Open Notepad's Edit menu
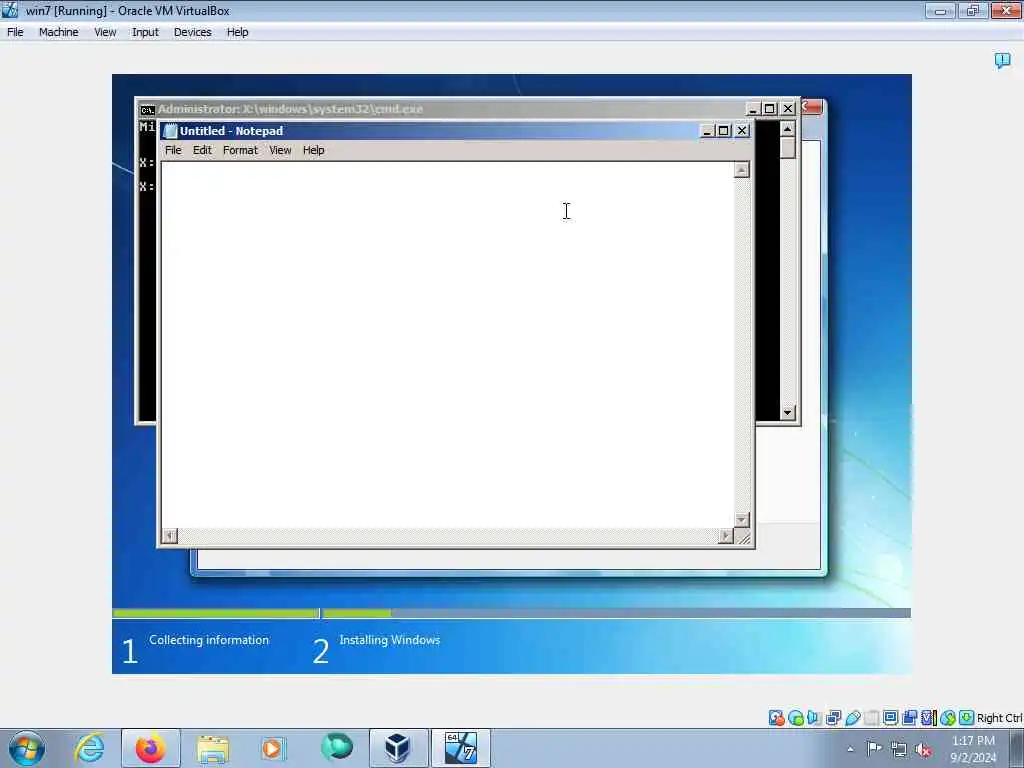The width and height of the screenshot is (1024, 768). [x=202, y=150]
